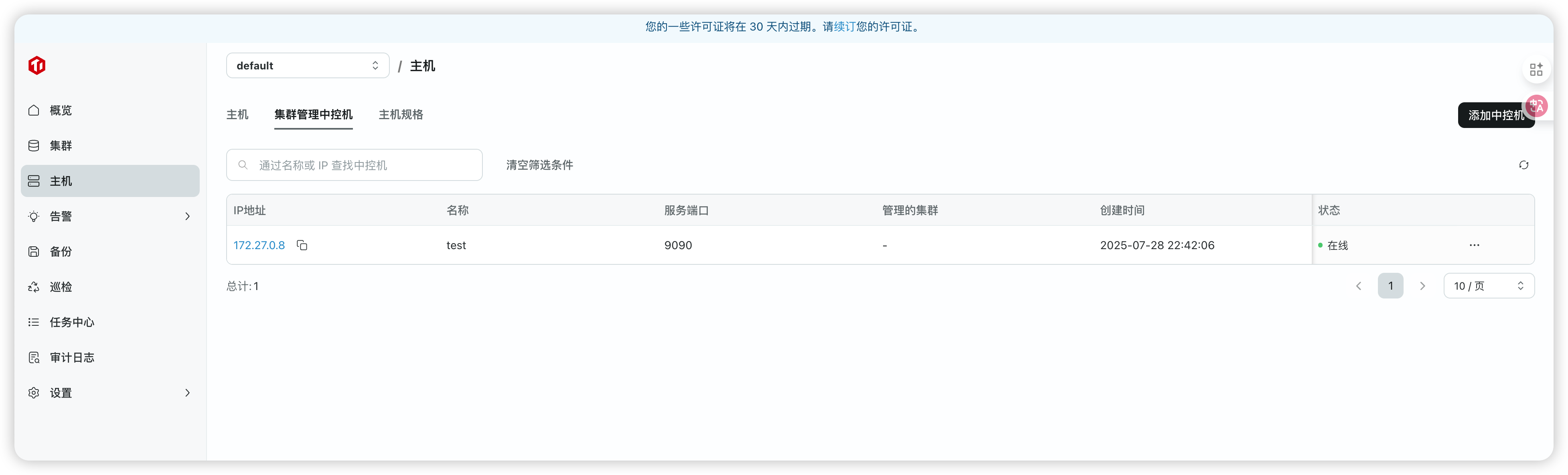Expand the 告警 sidebar submenu
This screenshot has width=1568, height=475.
pyautogui.click(x=188, y=215)
